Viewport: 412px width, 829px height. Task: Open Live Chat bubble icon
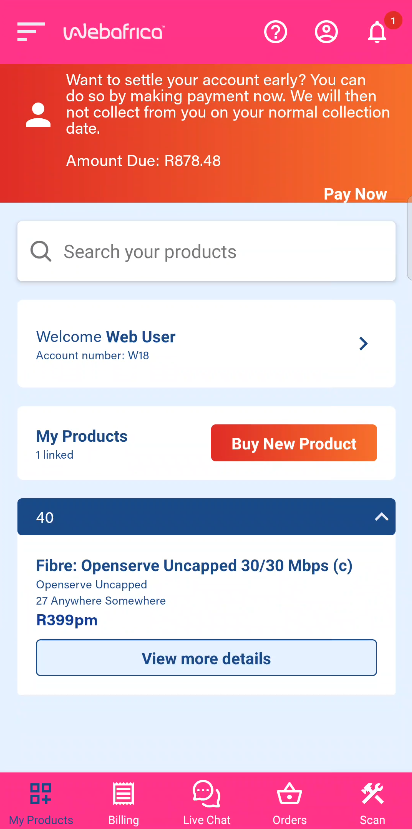pos(206,794)
